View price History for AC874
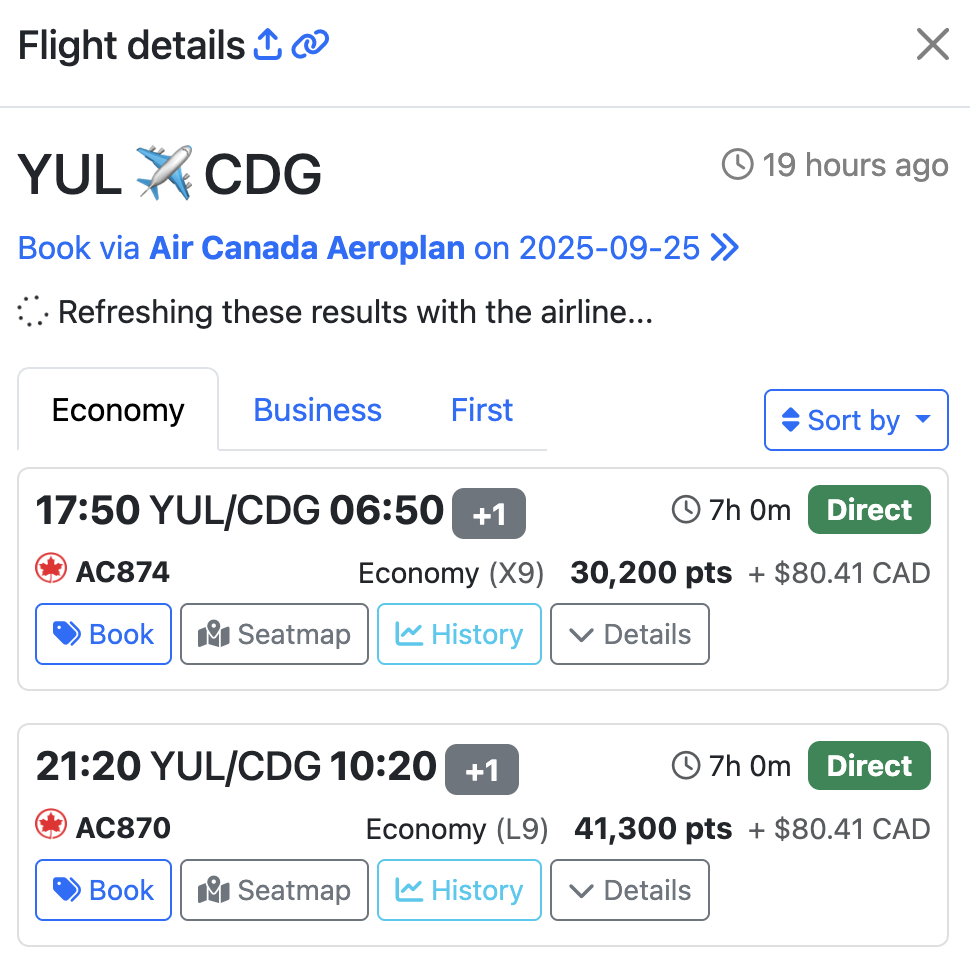This screenshot has width=970, height=964. 459,634
